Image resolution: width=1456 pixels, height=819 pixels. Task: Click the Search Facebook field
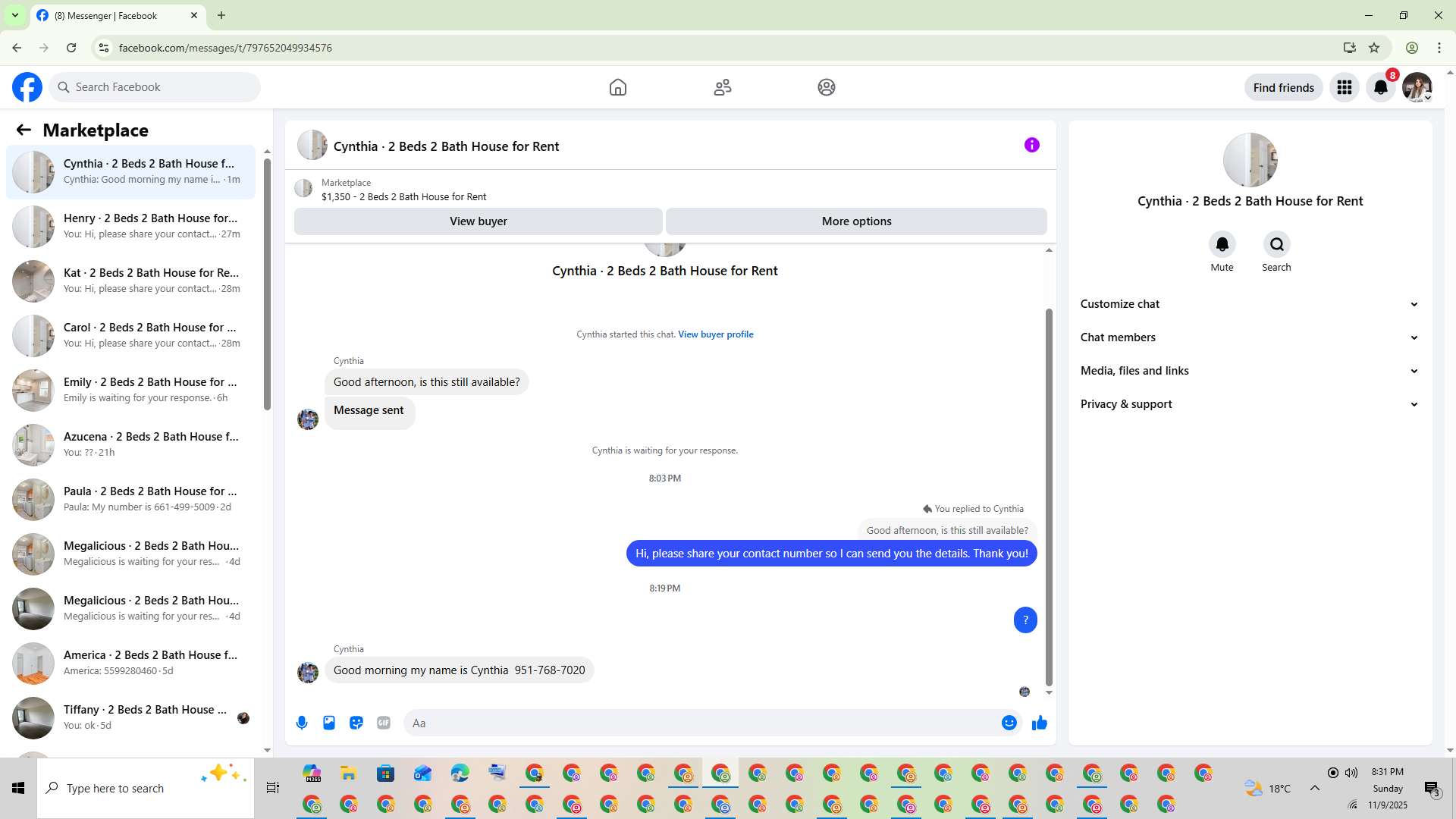pos(155,87)
